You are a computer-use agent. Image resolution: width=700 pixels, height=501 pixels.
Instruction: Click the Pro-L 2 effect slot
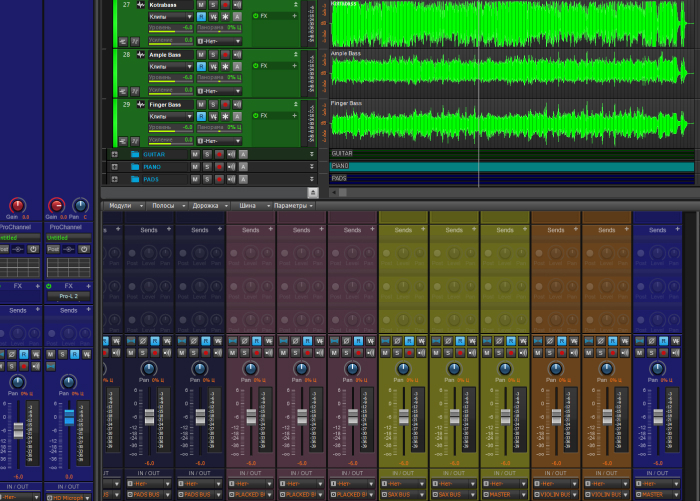pos(68,297)
